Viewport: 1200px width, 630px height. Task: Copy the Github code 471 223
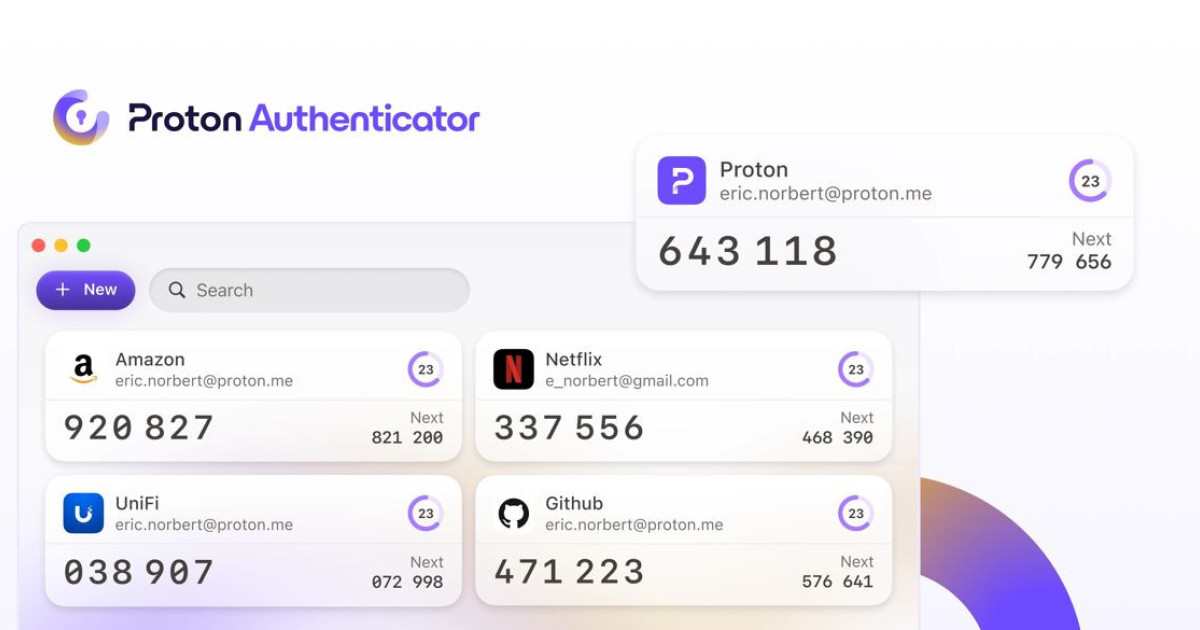coord(569,572)
